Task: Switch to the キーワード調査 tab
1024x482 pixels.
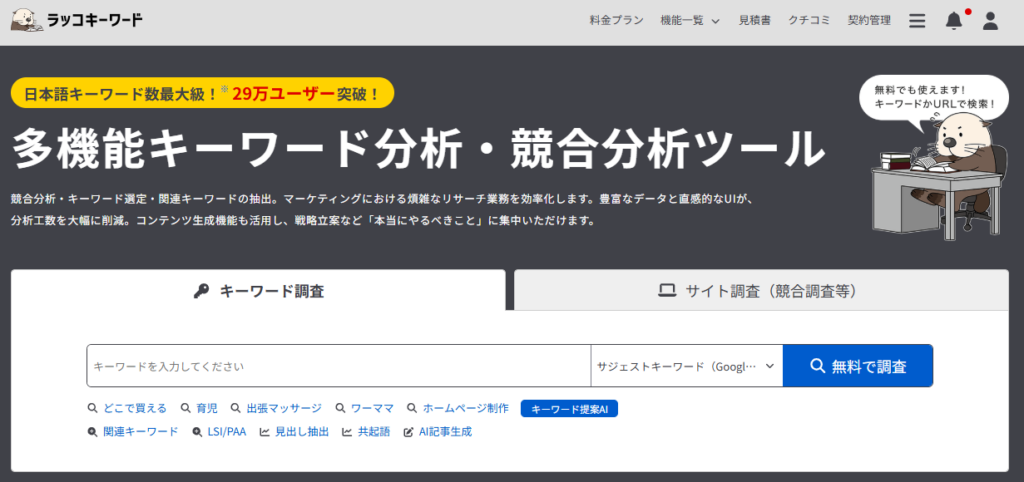Action: pyautogui.click(x=258, y=291)
